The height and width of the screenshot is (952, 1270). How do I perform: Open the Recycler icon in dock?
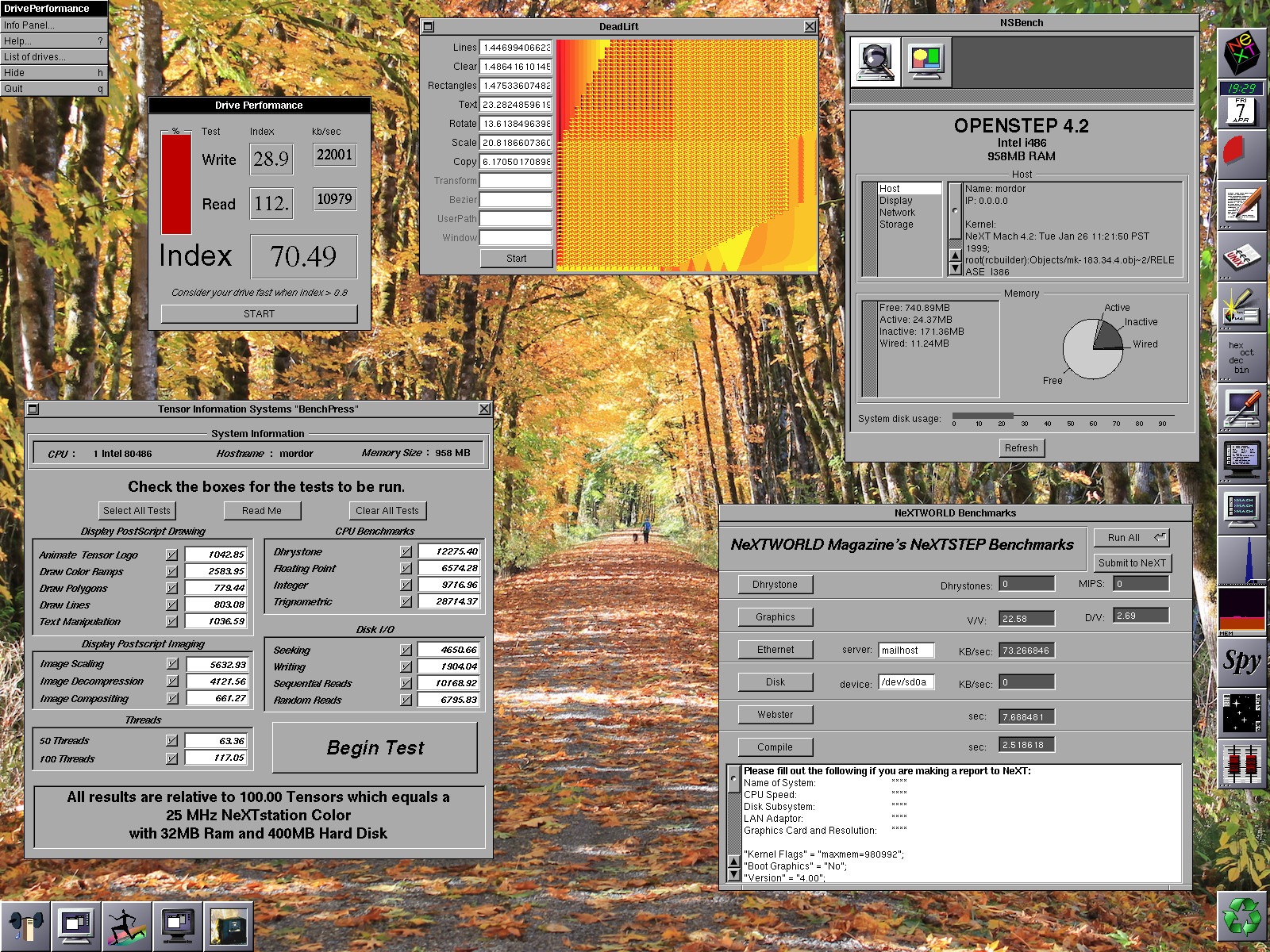1242,917
